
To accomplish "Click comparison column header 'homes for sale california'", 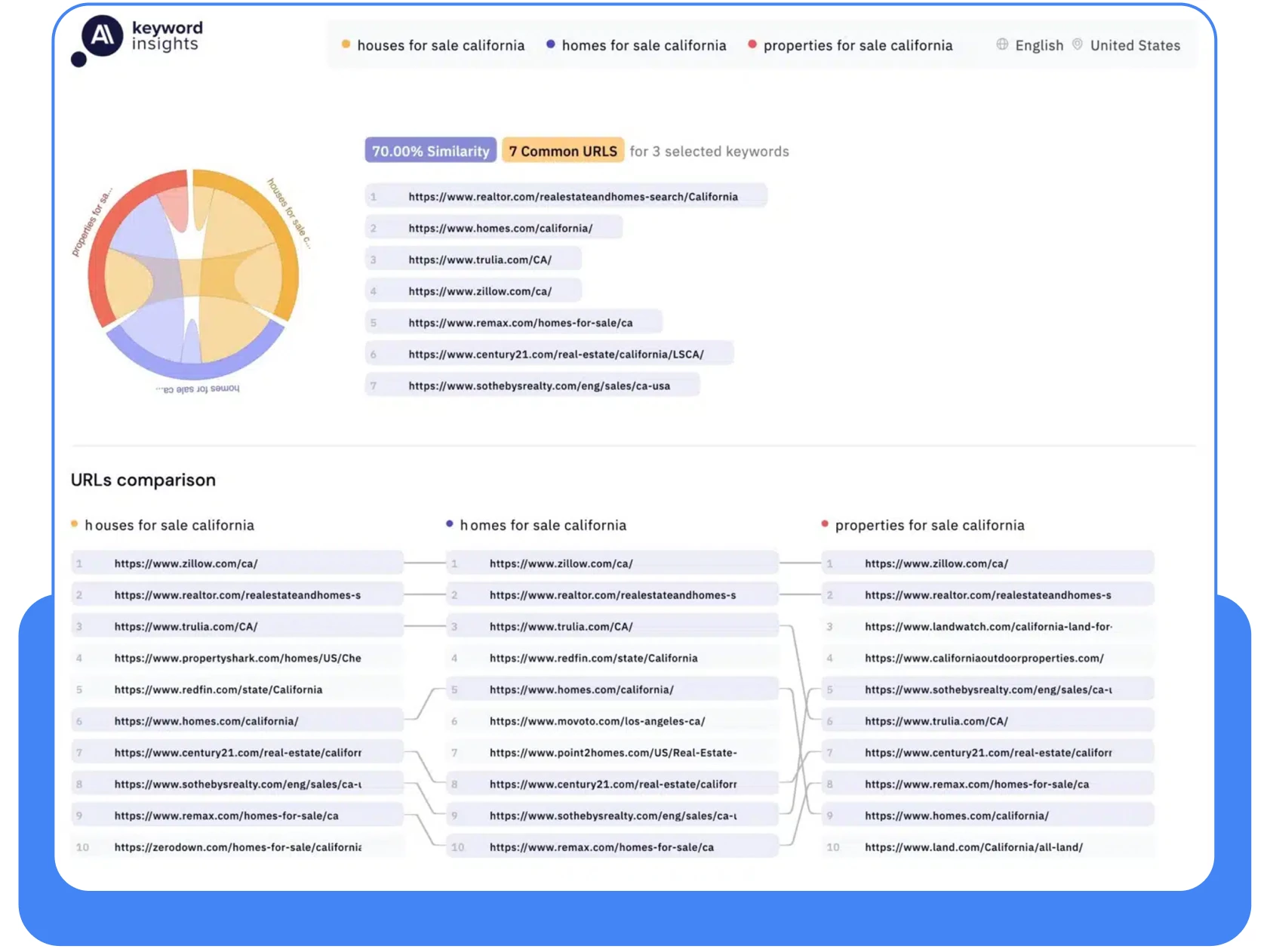I will [543, 525].
